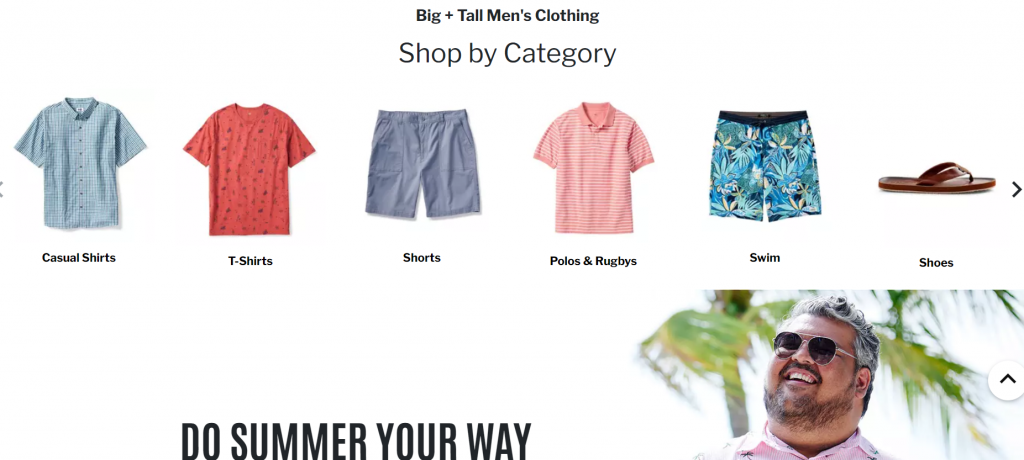The width and height of the screenshot is (1024, 460).
Task: Choose the gray shorts image
Action: point(423,163)
